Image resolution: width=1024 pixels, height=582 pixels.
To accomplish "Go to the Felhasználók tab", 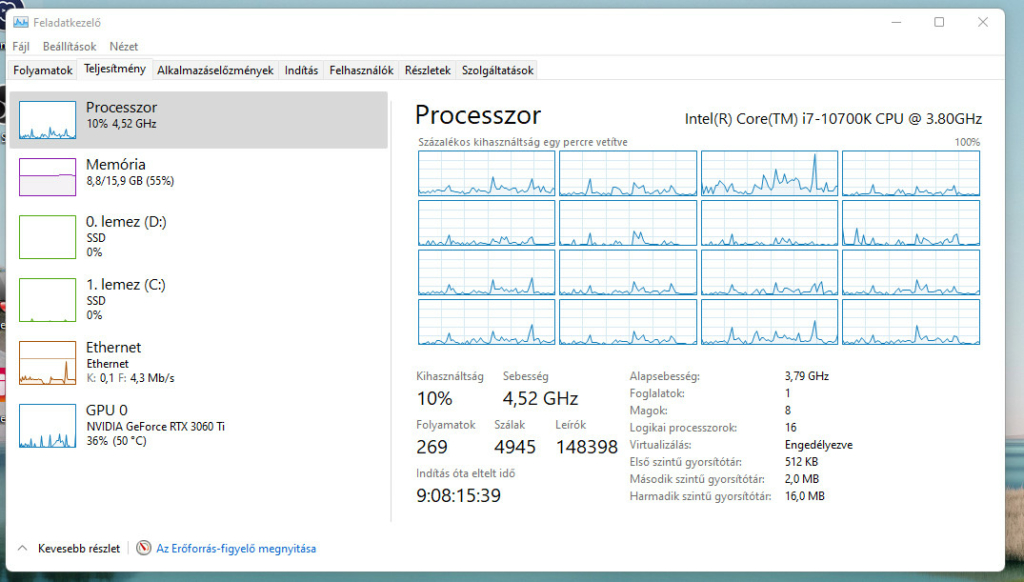I will [361, 70].
